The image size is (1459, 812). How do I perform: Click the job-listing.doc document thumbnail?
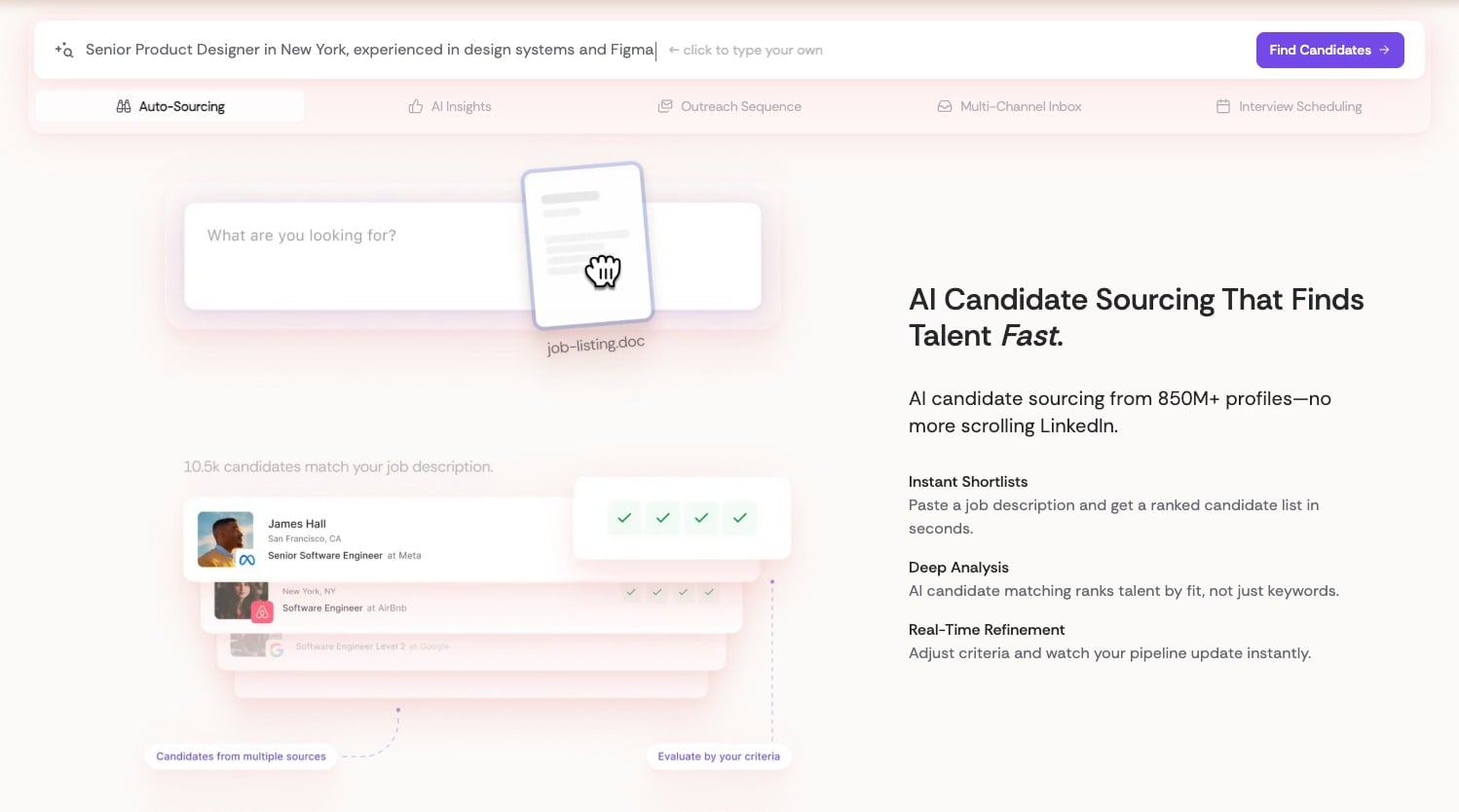(588, 246)
